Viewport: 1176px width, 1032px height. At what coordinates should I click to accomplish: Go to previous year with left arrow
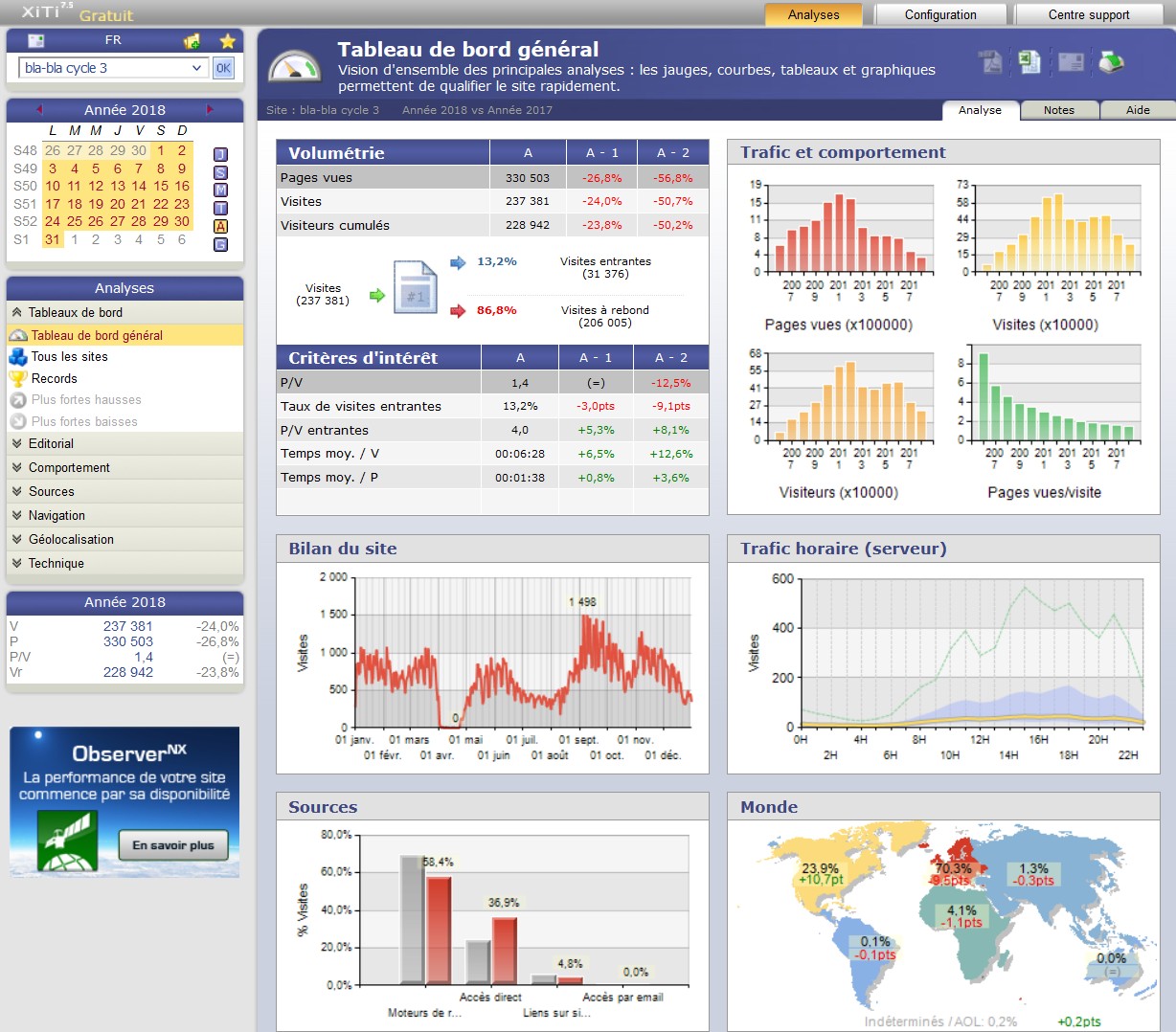point(39,110)
